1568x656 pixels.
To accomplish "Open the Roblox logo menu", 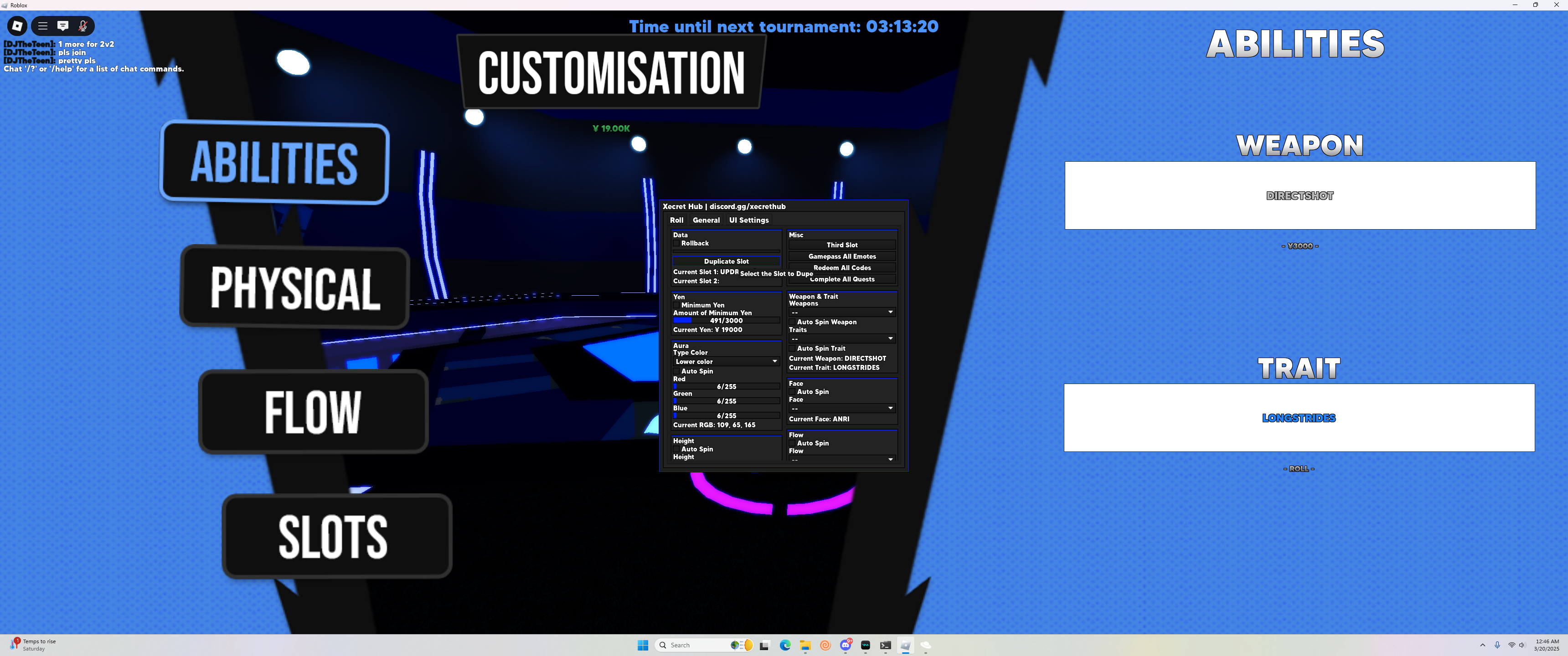I will click(x=17, y=26).
